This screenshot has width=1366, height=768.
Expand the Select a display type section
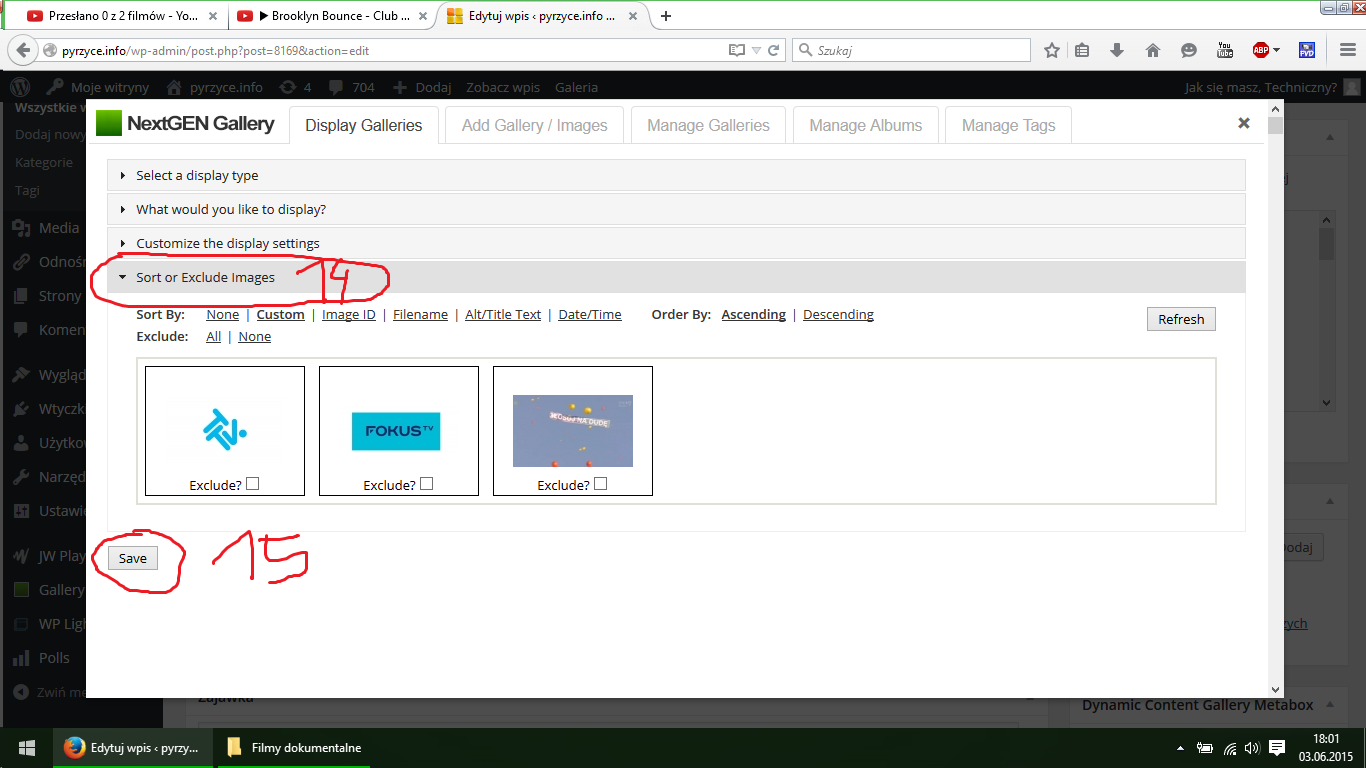click(197, 175)
